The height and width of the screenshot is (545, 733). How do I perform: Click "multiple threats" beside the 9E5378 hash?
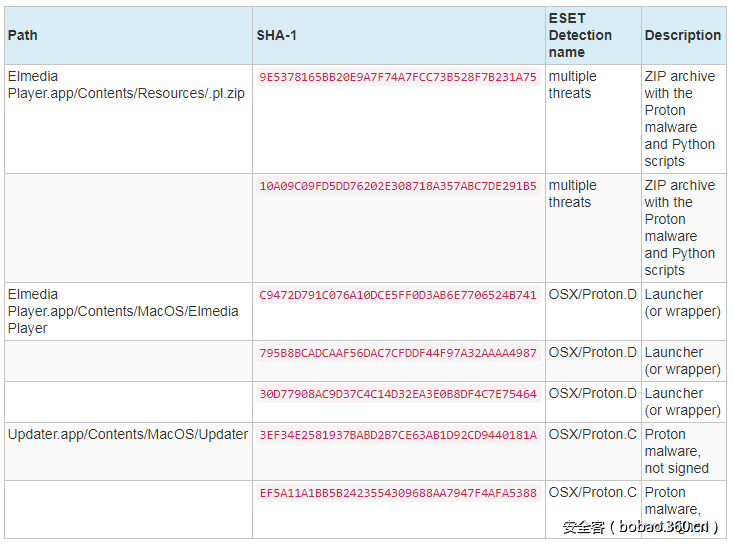point(572,85)
